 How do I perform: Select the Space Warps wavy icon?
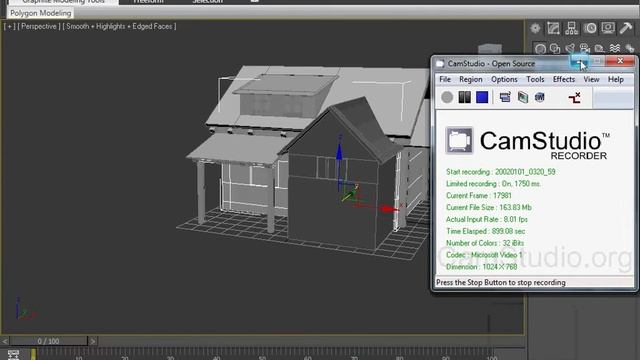click(x=615, y=49)
